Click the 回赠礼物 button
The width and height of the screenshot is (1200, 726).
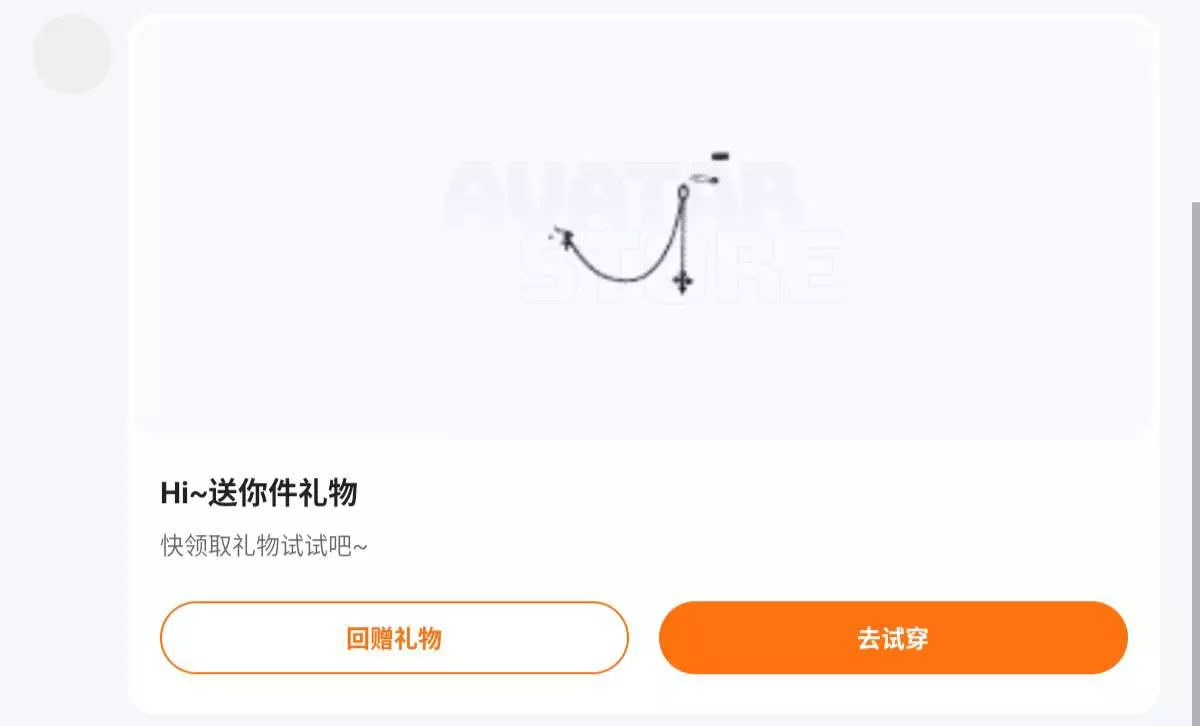(394, 638)
